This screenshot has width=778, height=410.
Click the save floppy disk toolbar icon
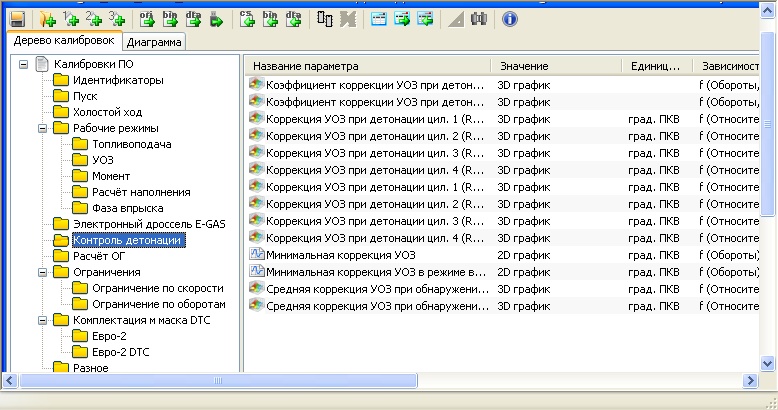pos(17,18)
